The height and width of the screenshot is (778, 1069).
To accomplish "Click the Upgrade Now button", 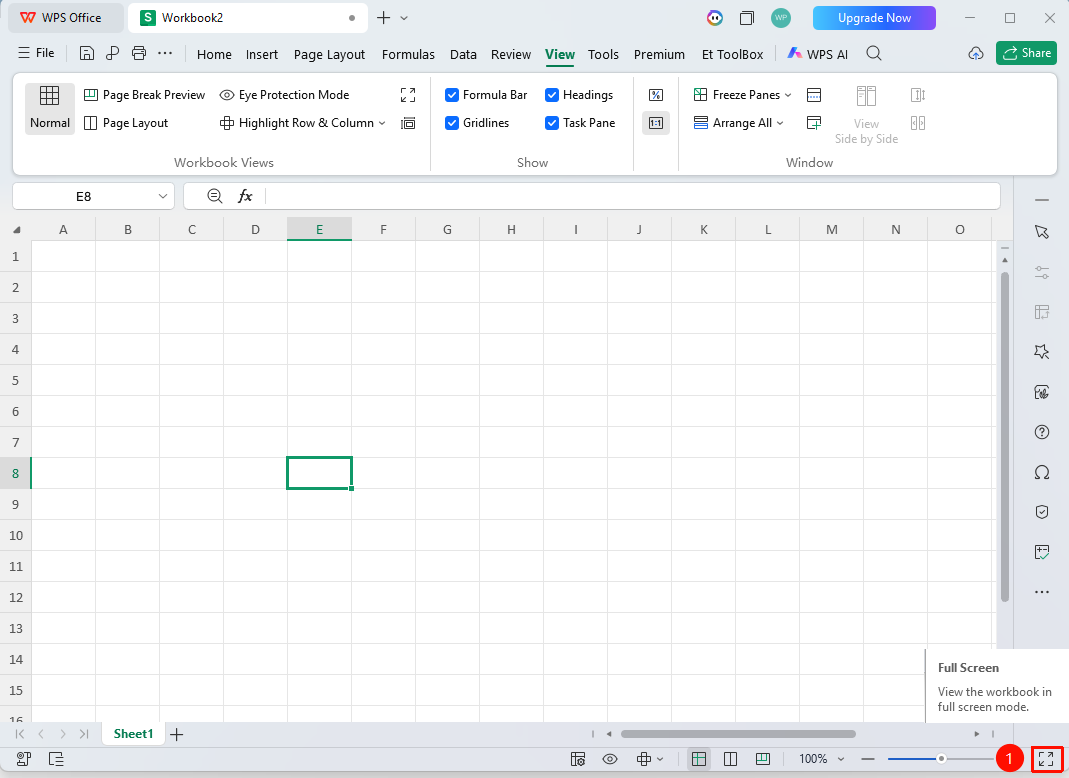I will click(874, 18).
